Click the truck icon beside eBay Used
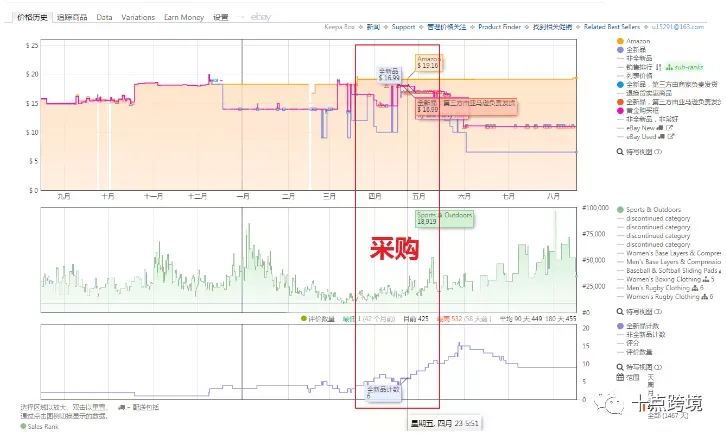 click(662, 137)
